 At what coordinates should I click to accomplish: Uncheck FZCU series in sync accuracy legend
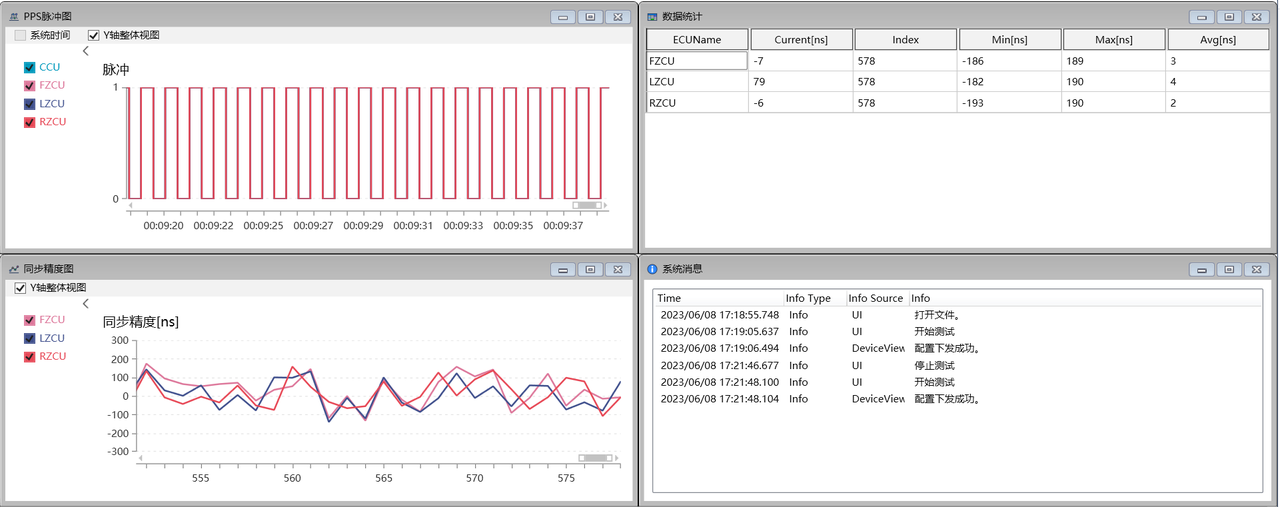click(x=29, y=320)
